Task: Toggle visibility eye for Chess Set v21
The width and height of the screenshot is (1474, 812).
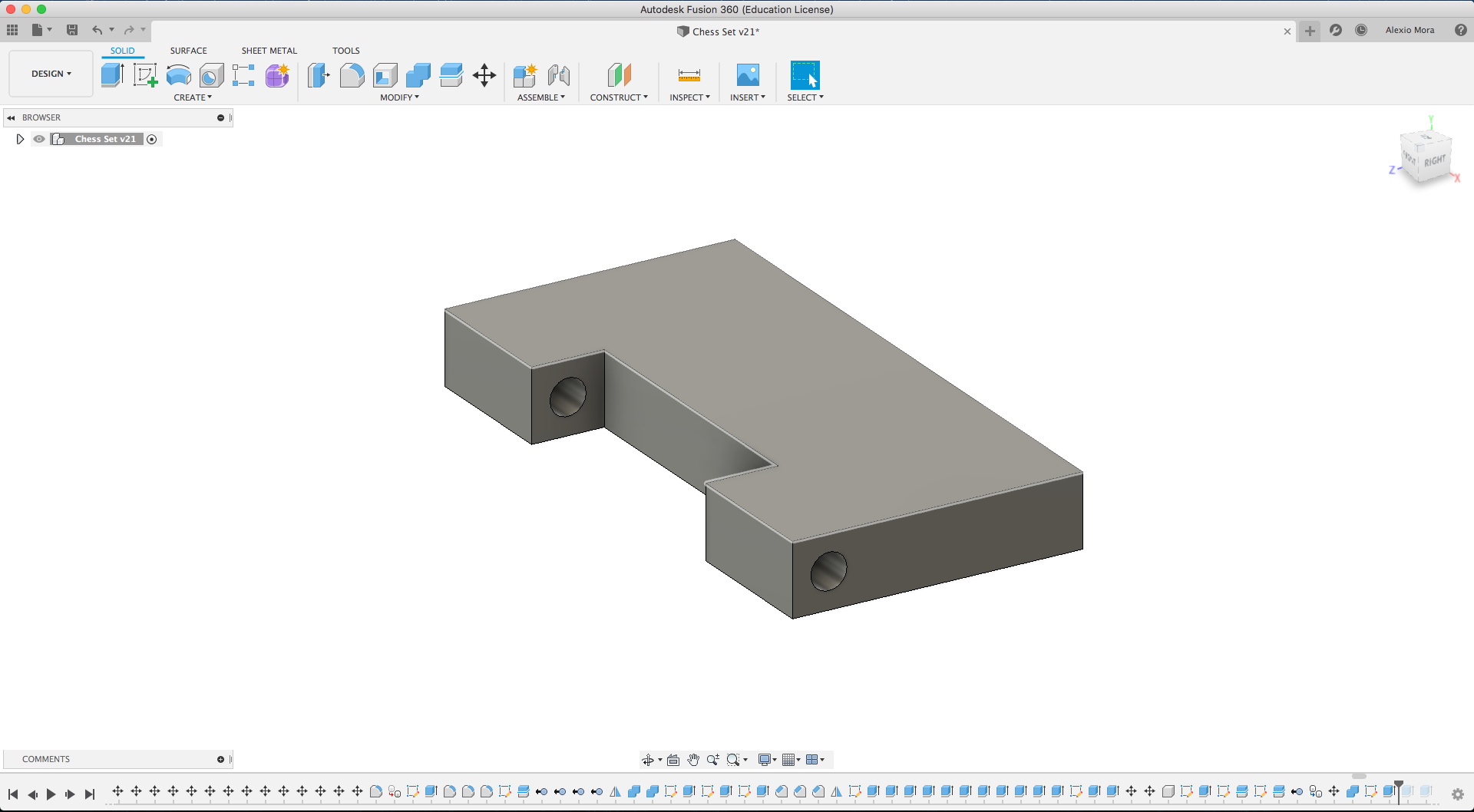Action: point(39,139)
